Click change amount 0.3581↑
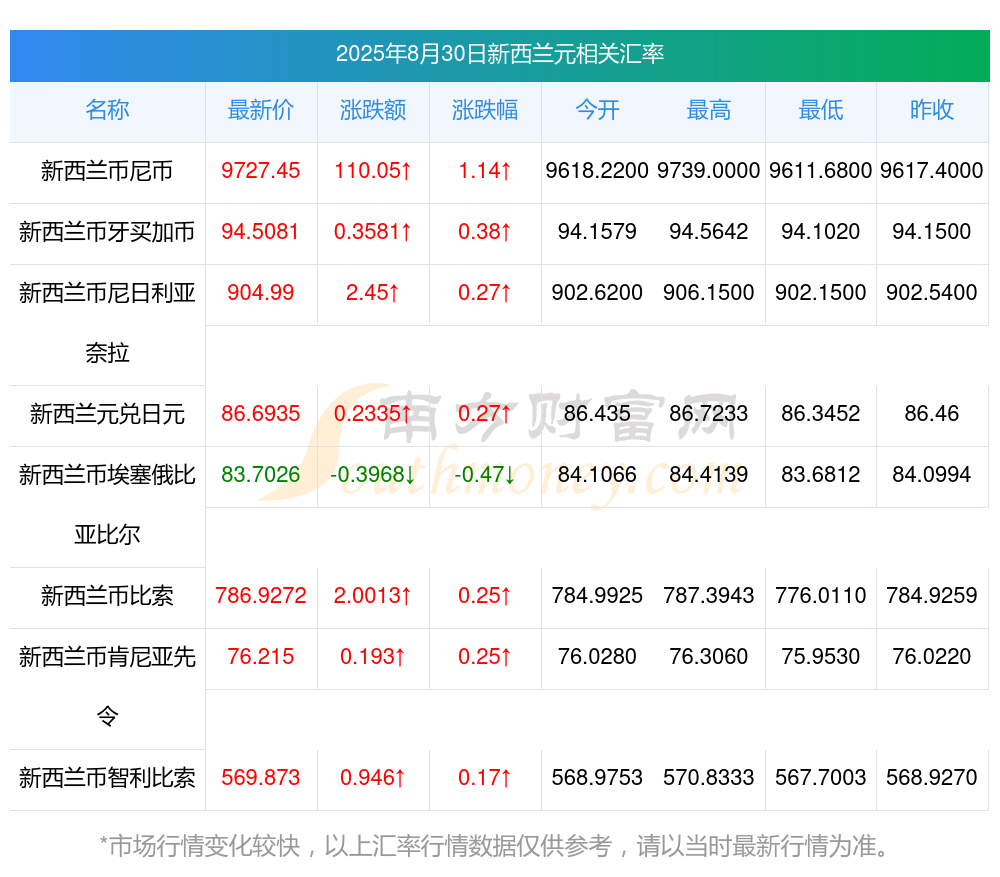The width and height of the screenshot is (1000, 877). point(372,232)
